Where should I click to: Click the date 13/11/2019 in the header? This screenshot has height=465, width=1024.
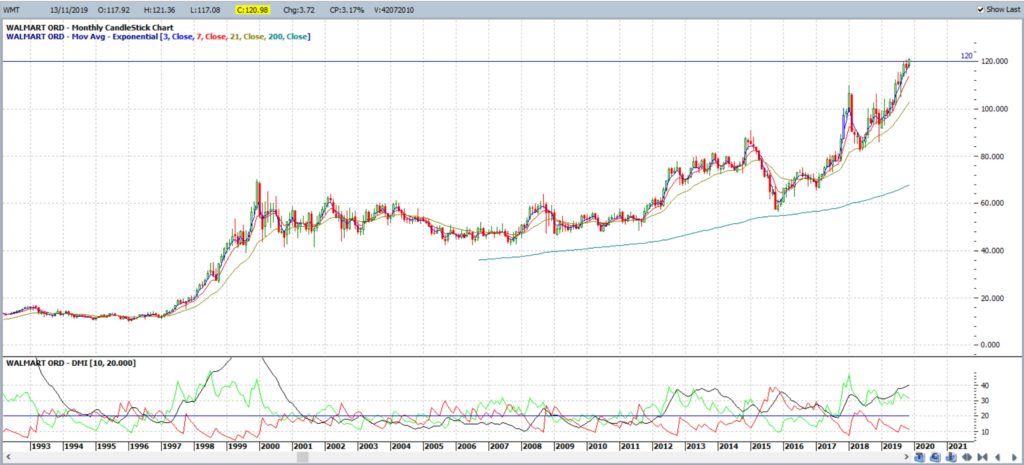(69, 10)
